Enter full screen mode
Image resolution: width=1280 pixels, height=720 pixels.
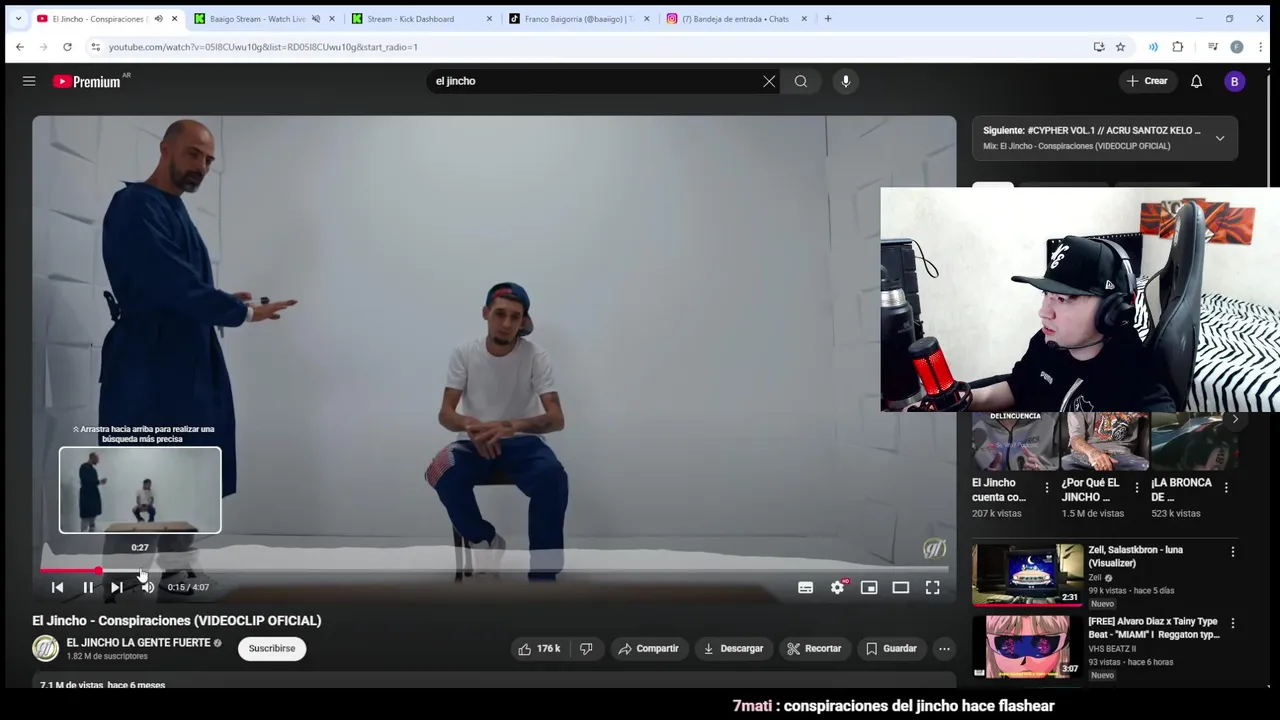(932, 588)
